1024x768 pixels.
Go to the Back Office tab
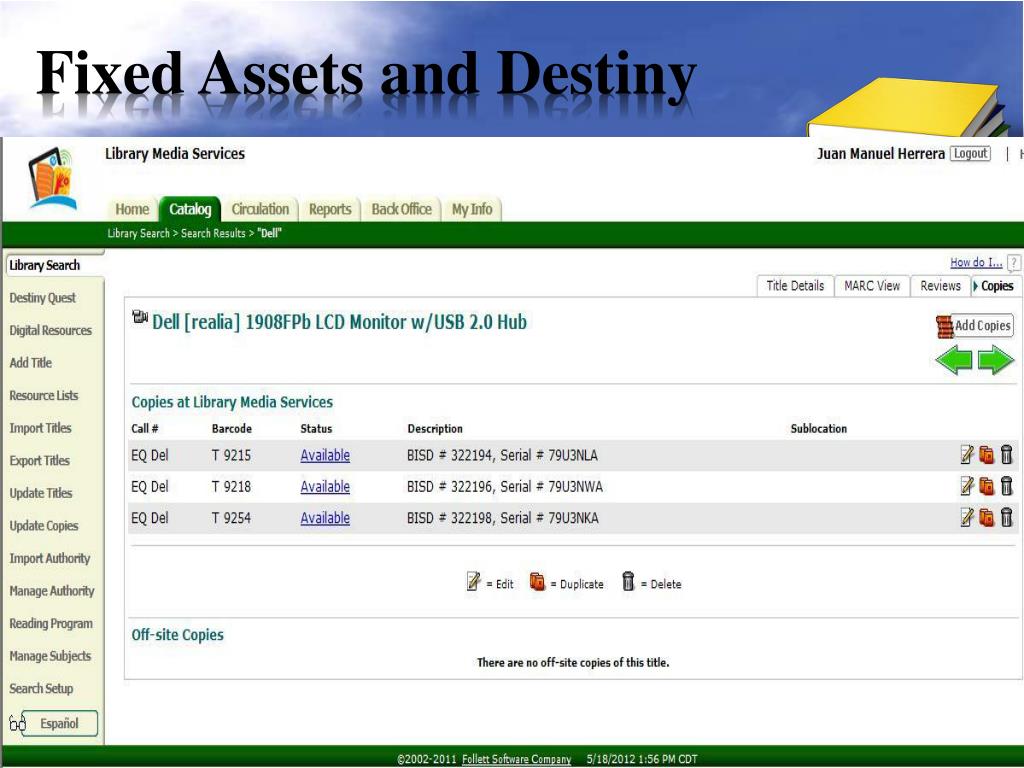[x=402, y=209]
